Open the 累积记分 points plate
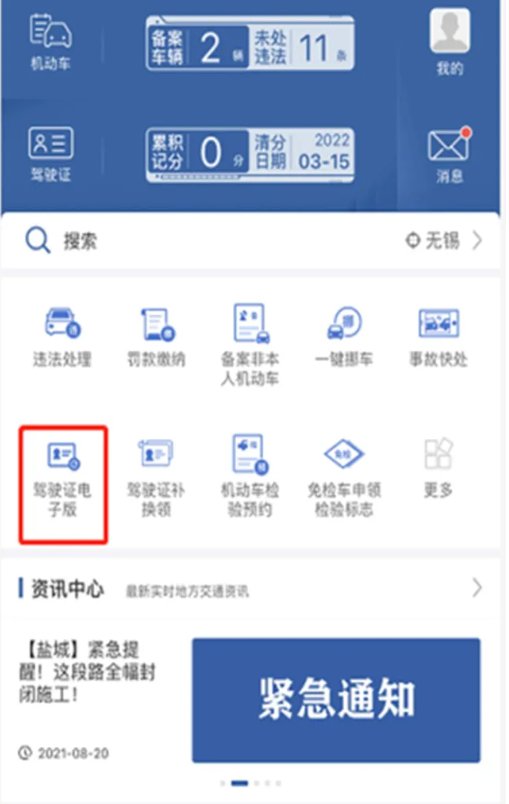The height and width of the screenshot is (804, 509). click(197, 153)
